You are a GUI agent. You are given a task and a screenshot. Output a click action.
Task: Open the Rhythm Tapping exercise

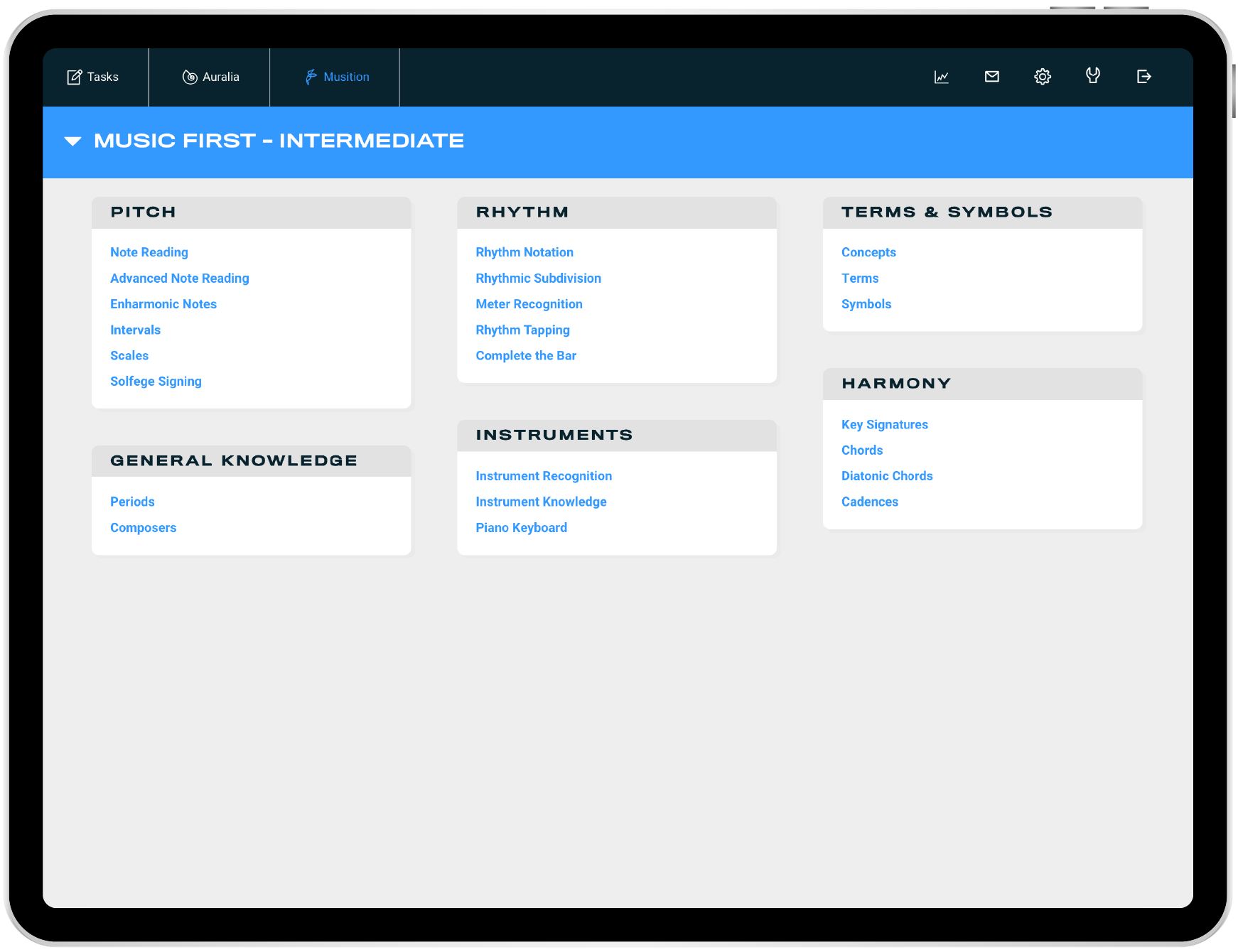click(x=522, y=330)
